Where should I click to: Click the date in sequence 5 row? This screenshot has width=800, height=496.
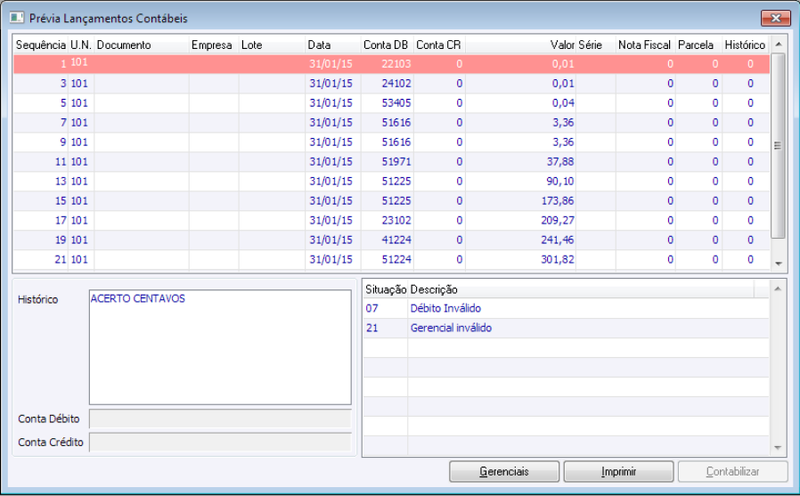[x=331, y=103]
